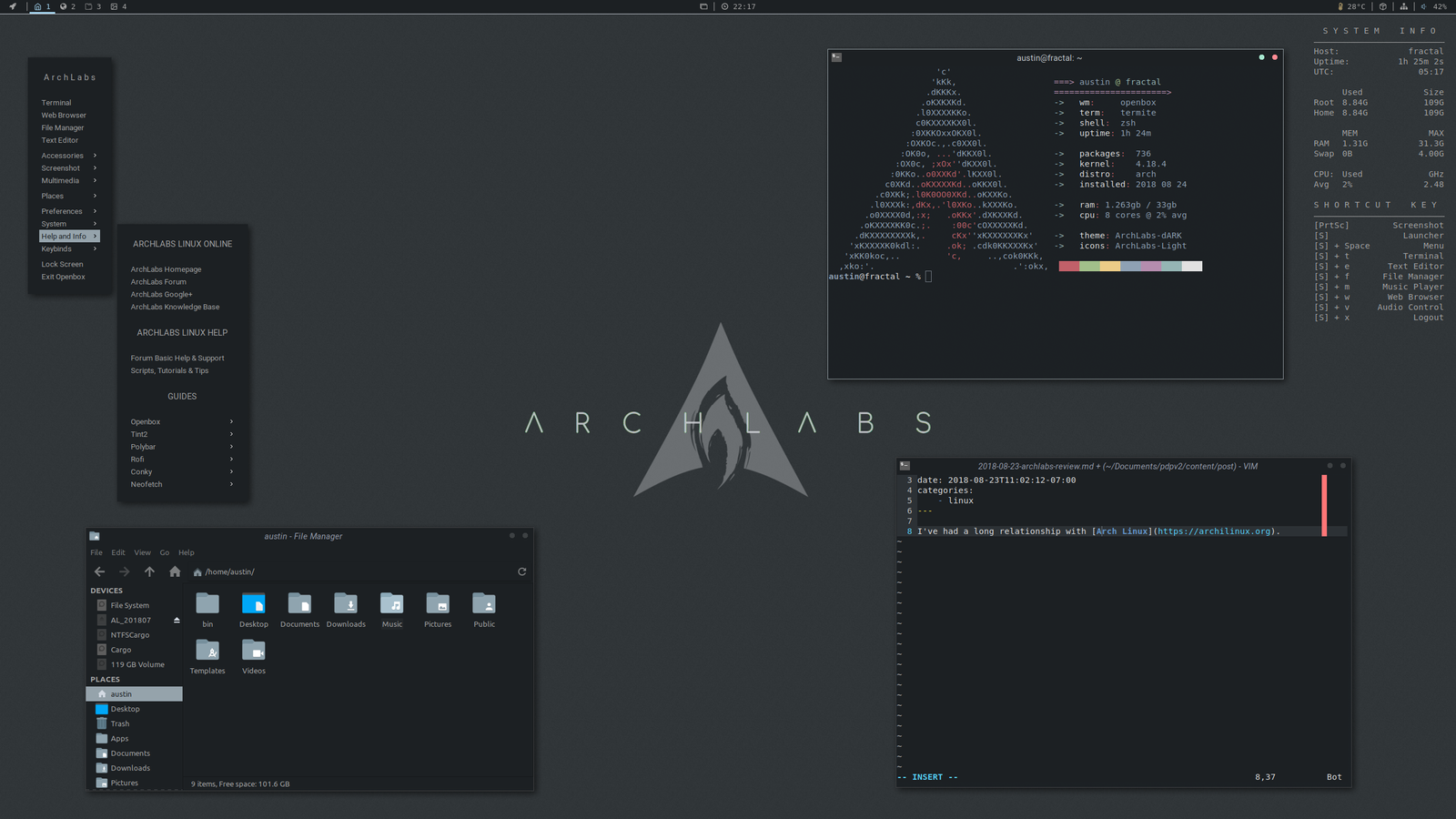Open the ArchLabs Knowledge Base link
Screen dimensions: 1456x819
tap(175, 307)
